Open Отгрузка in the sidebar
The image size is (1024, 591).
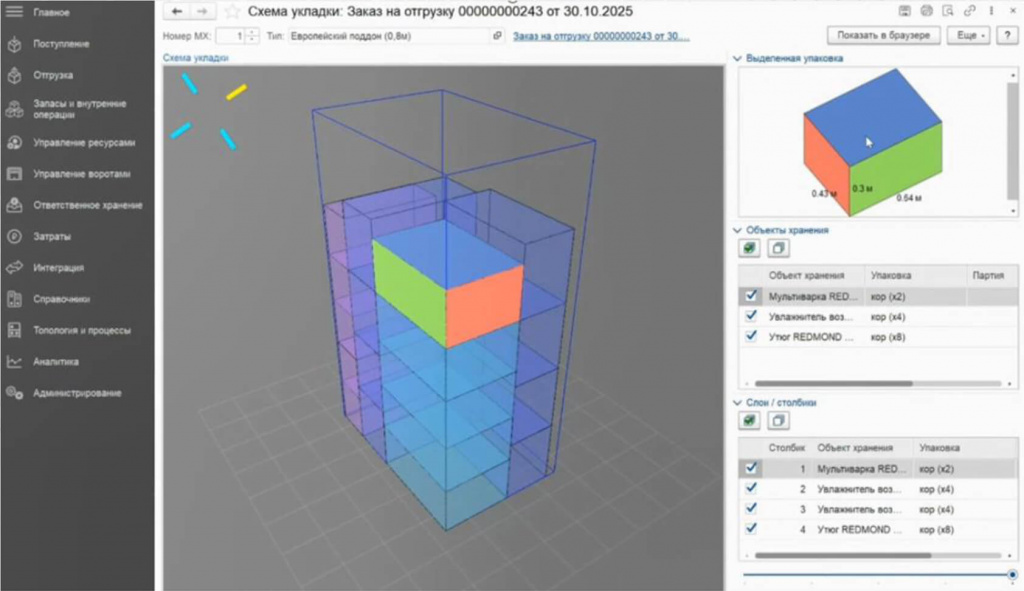click(52, 75)
